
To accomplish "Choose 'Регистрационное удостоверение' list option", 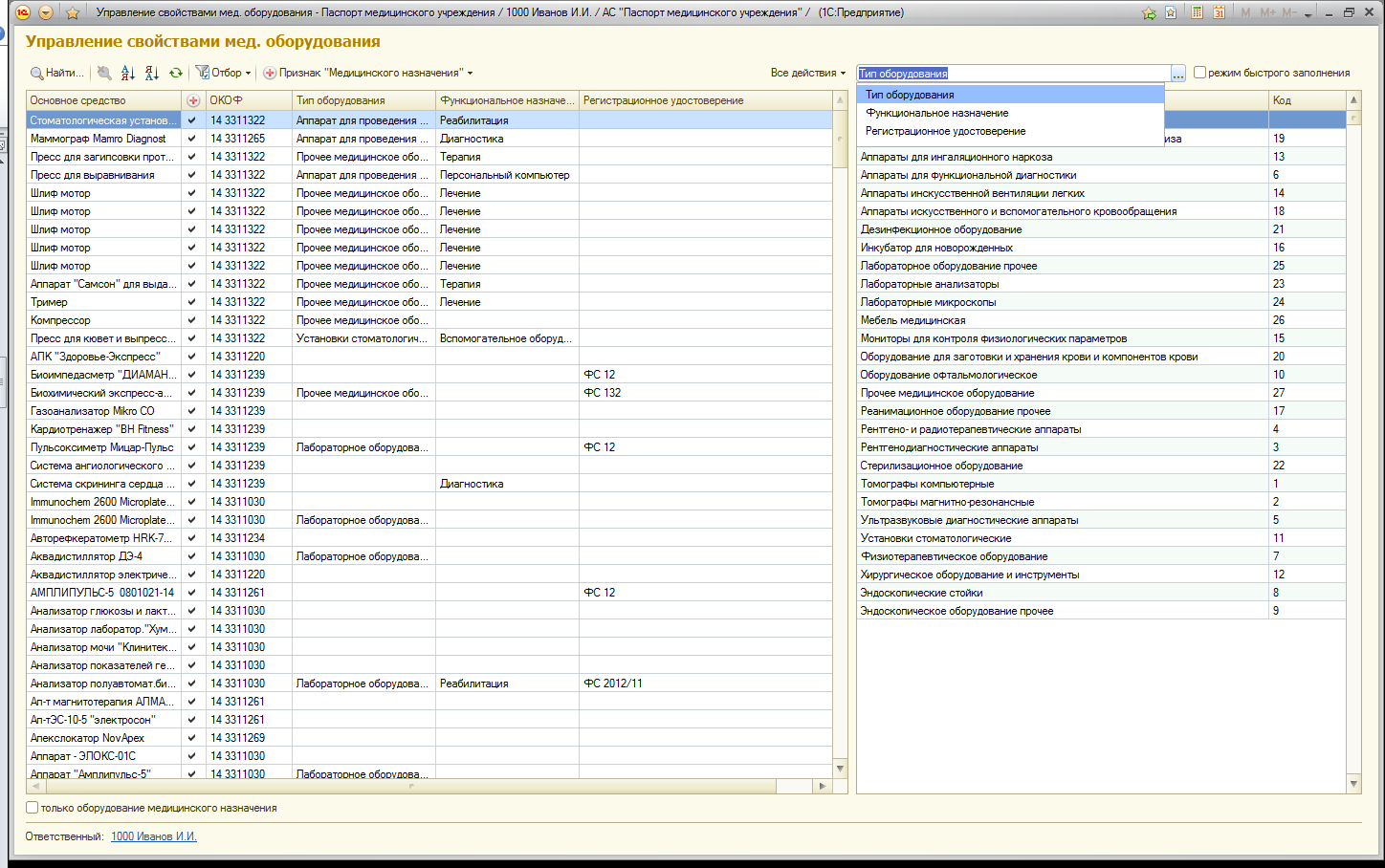I will (945, 131).
